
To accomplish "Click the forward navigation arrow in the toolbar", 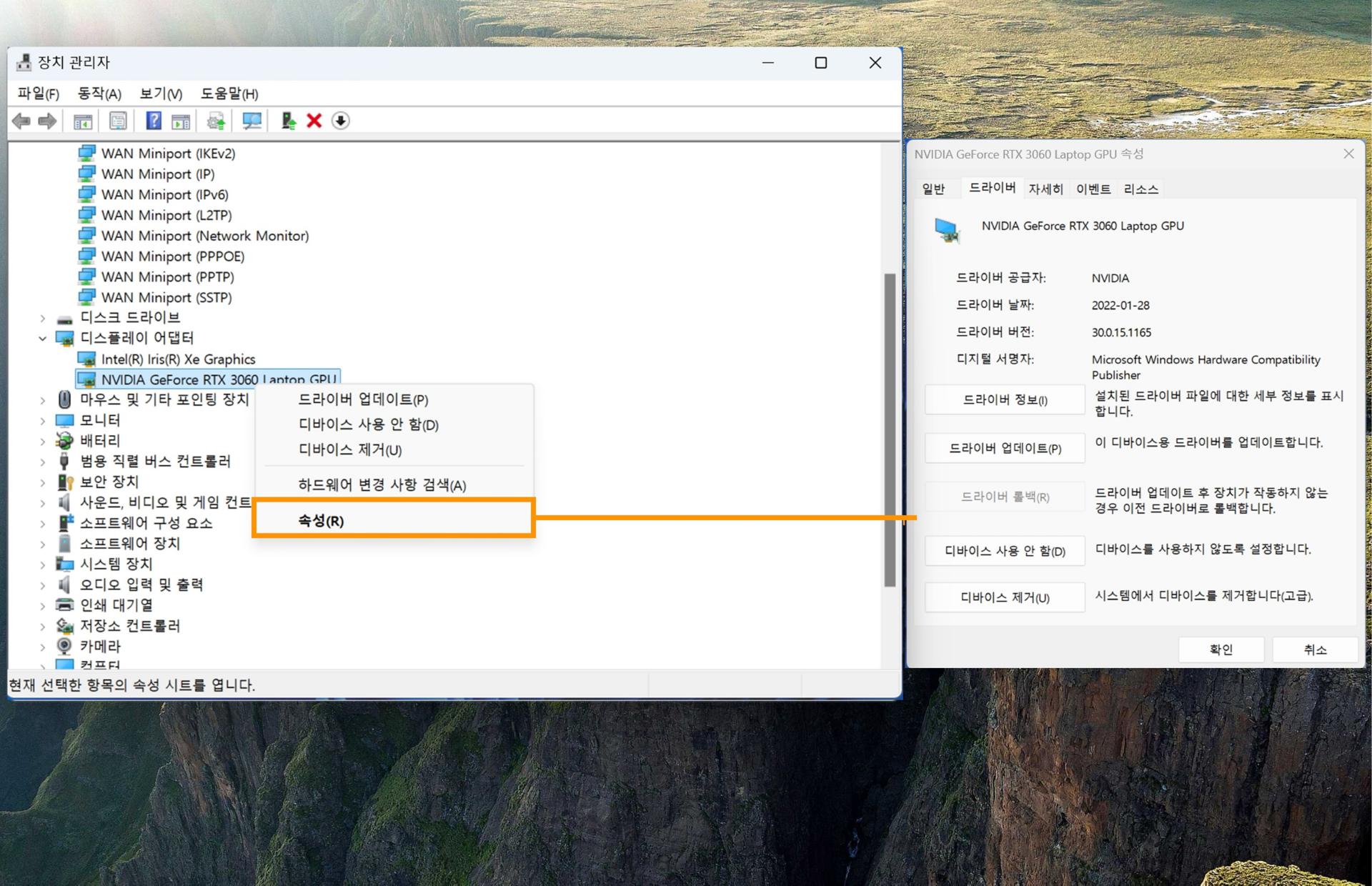I will coord(47,121).
